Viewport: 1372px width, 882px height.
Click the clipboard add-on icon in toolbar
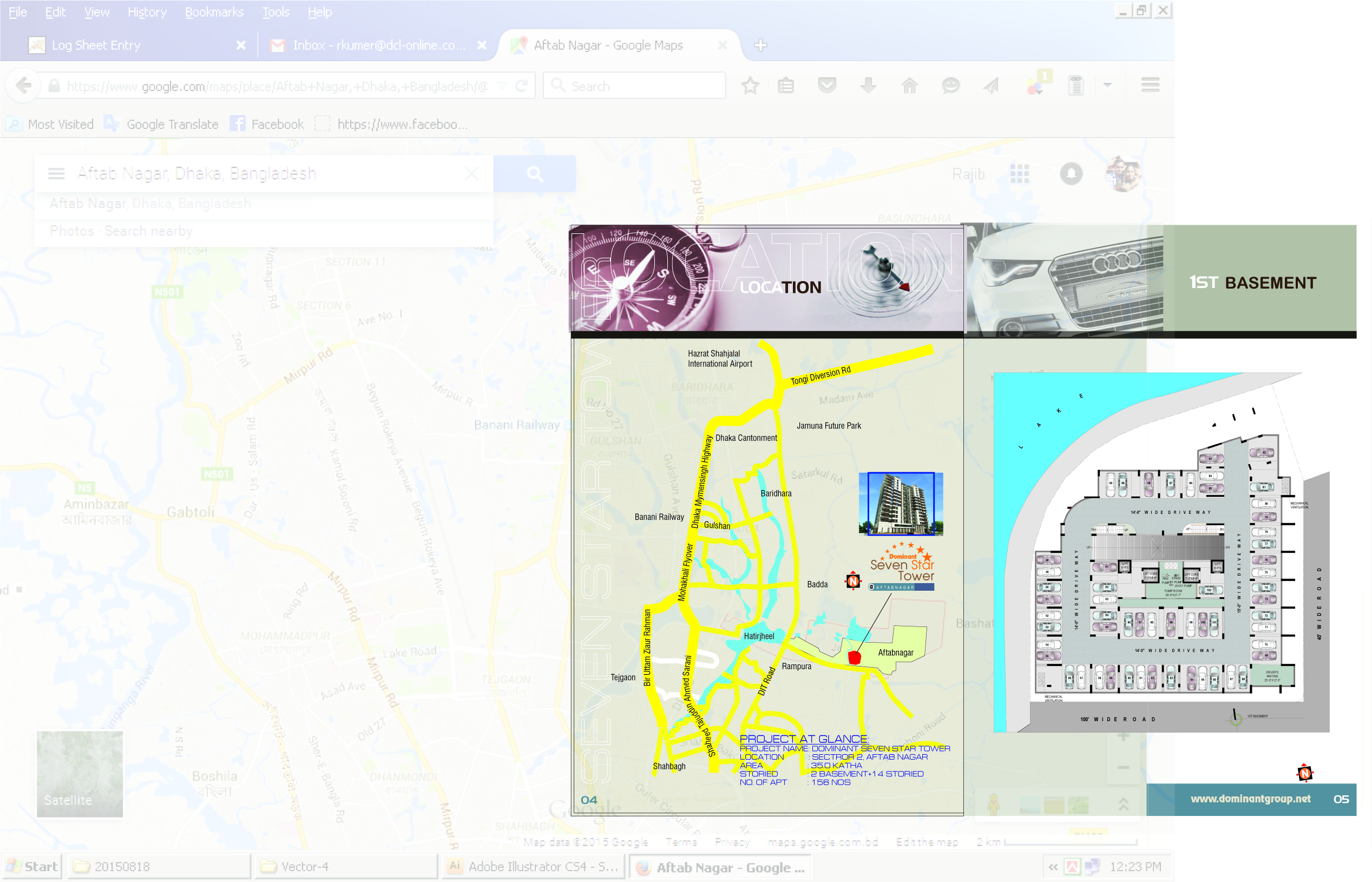1075,86
